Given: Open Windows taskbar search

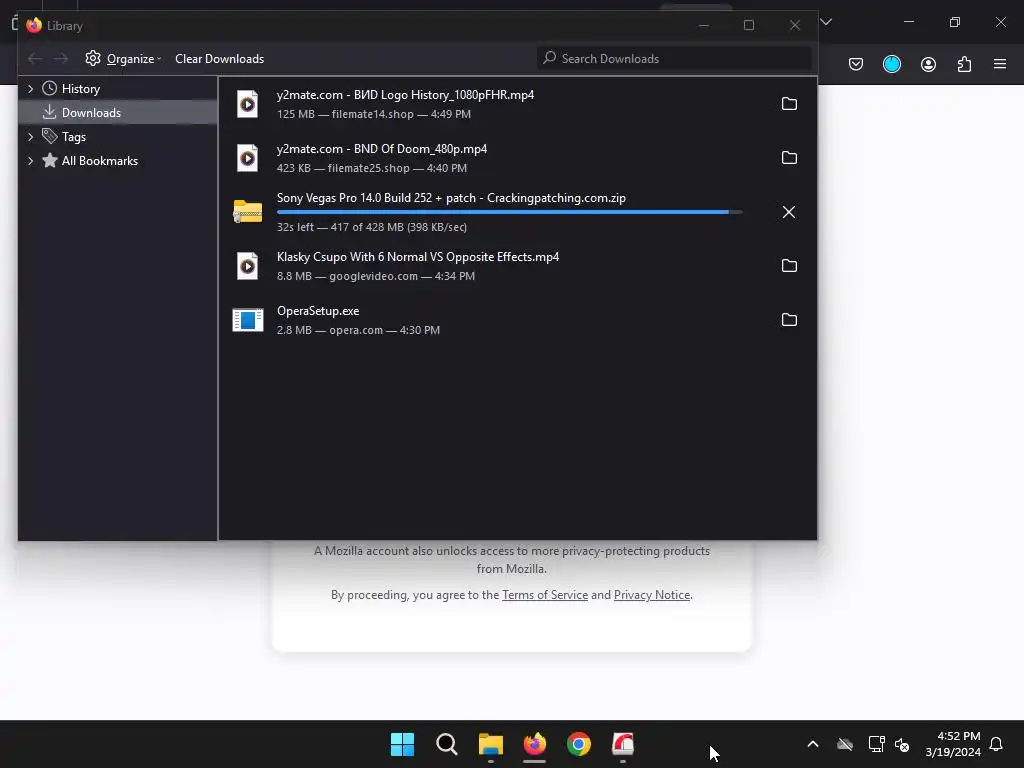Looking at the screenshot, I should (x=447, y=744).
